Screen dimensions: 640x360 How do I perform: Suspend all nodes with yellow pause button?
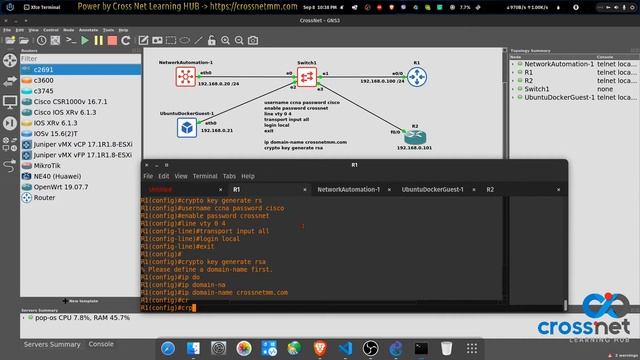99,40
